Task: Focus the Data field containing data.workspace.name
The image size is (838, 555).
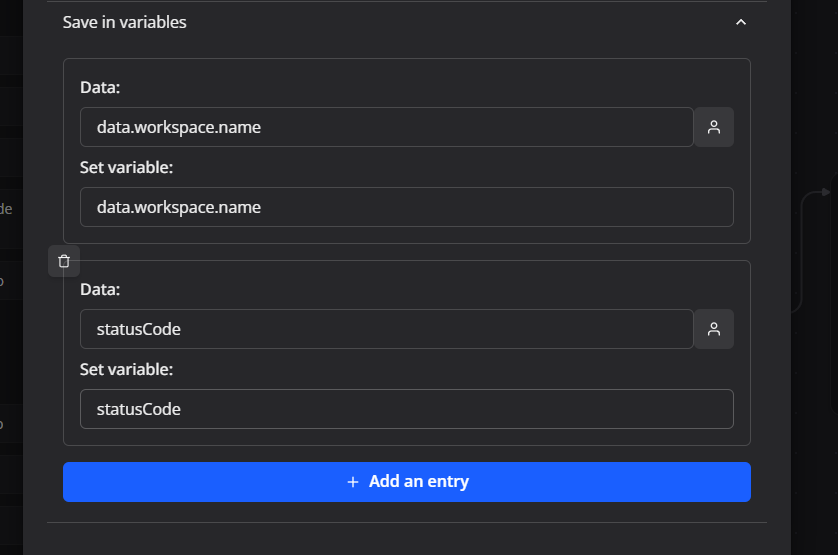Action: [x=386, y=127]
